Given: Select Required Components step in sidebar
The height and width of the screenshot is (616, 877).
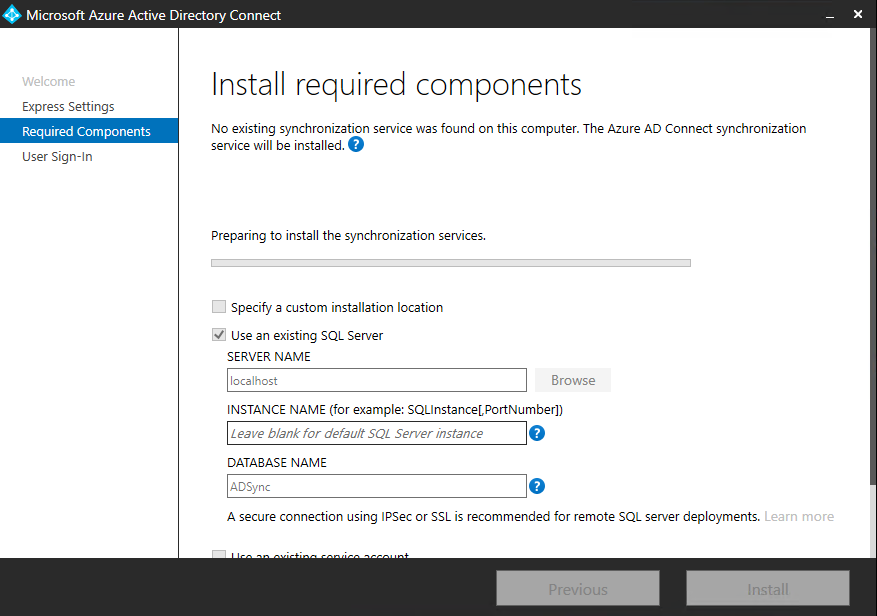Looking at the screenshot, I should pos(89,131).
